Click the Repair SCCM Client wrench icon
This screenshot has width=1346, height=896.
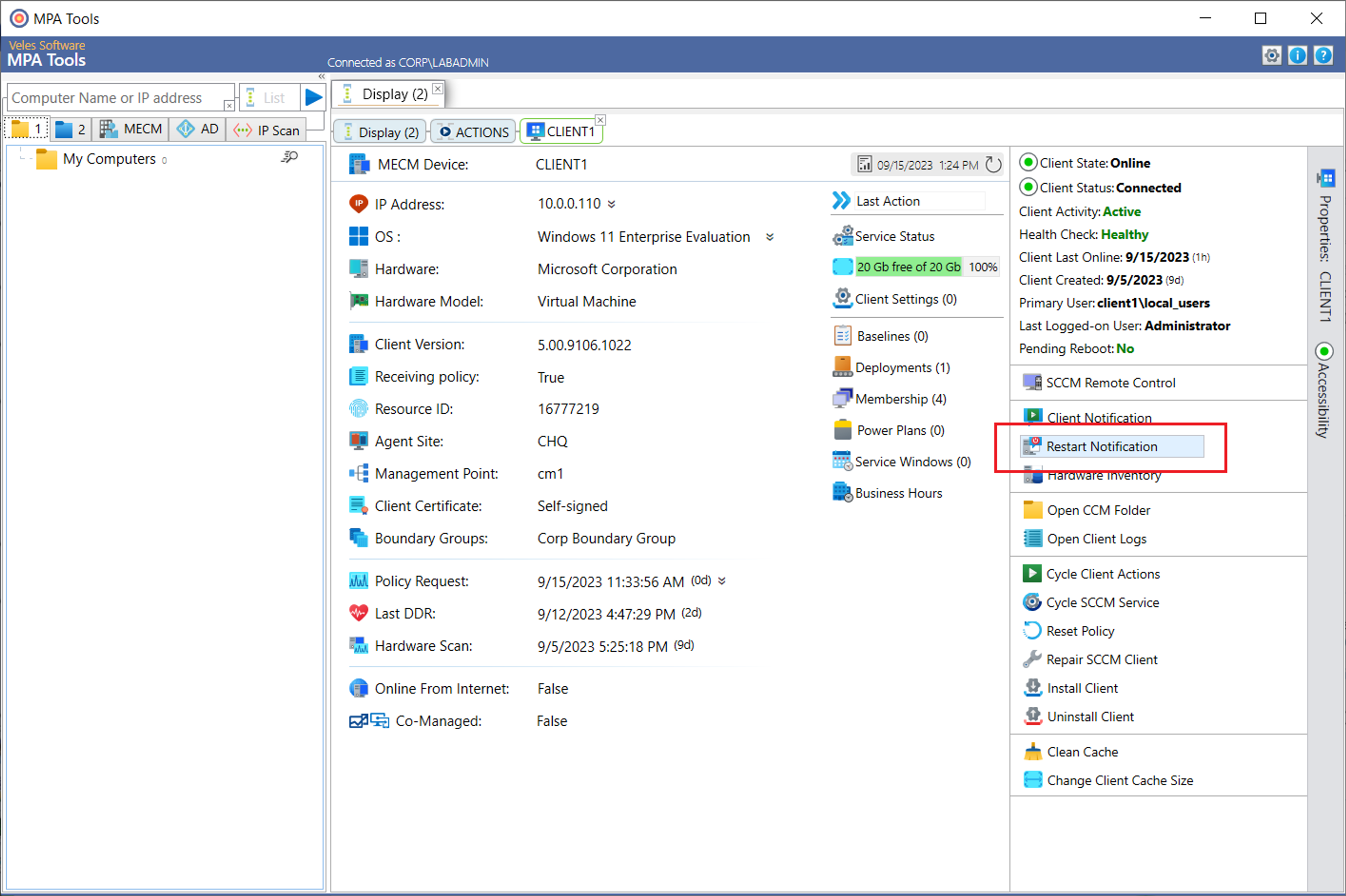tap(1032, 659)
